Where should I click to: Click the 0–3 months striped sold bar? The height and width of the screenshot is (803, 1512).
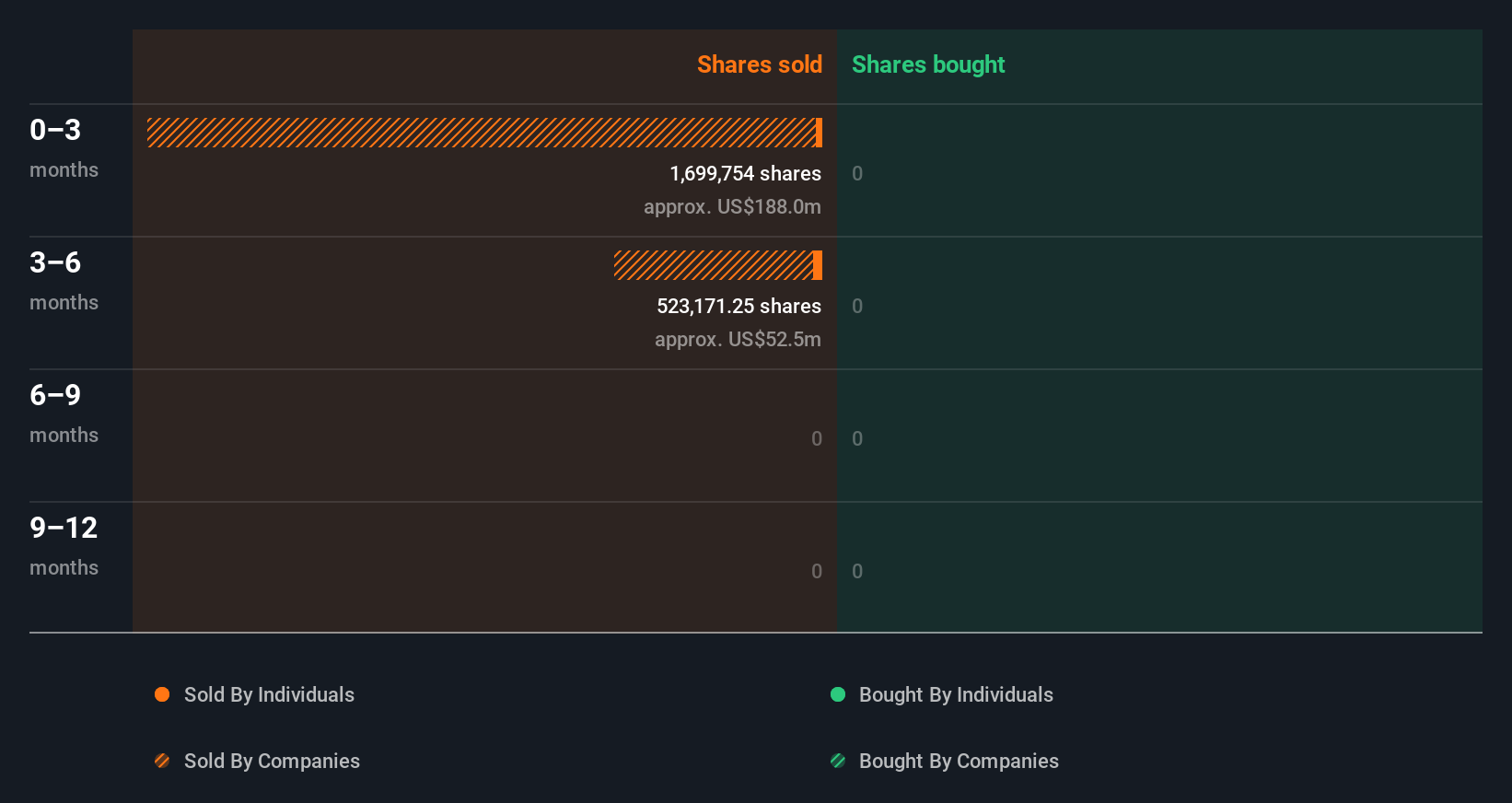(x=481, y=133)
